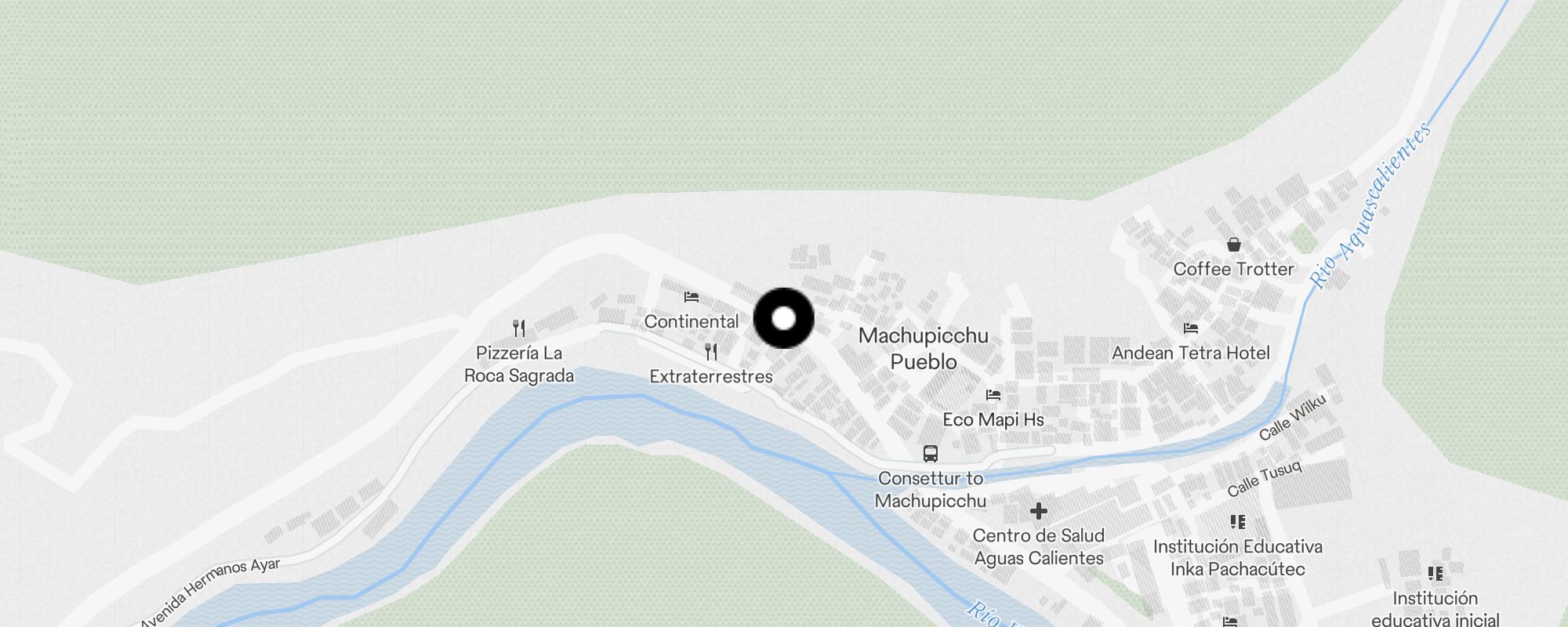Viewport: 1568px width, 627px height.
Task: Open the Coffee Trotter place label
Action: (x=1233, y=269)
